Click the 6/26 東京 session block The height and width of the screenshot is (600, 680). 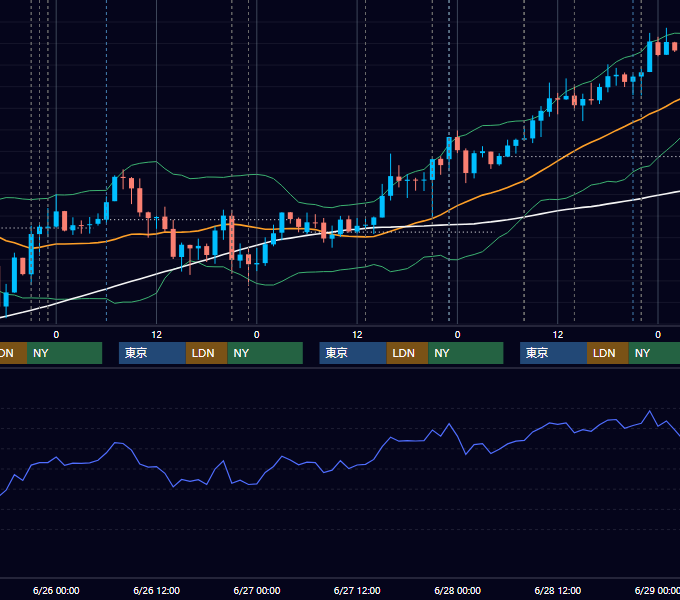pos(152,353)
